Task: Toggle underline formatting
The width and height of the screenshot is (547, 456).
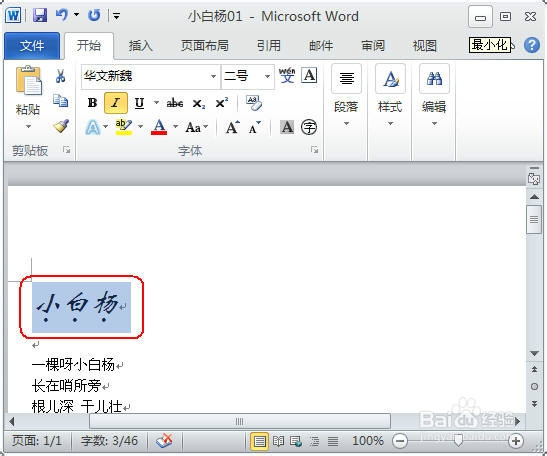Action: click(x=139, y=103)
